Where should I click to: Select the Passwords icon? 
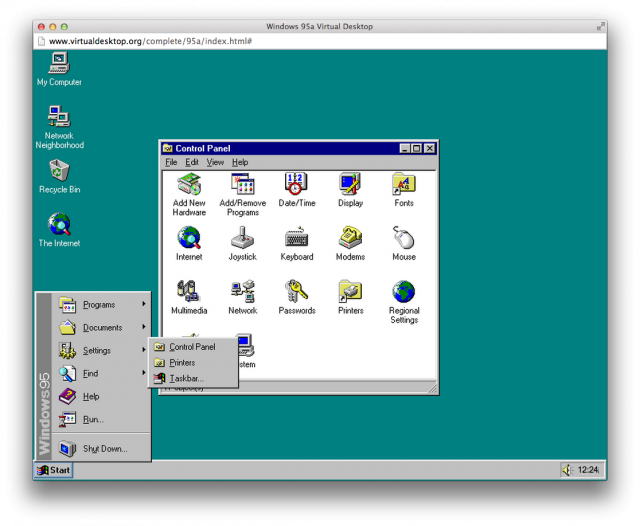[x=296, y=293]
